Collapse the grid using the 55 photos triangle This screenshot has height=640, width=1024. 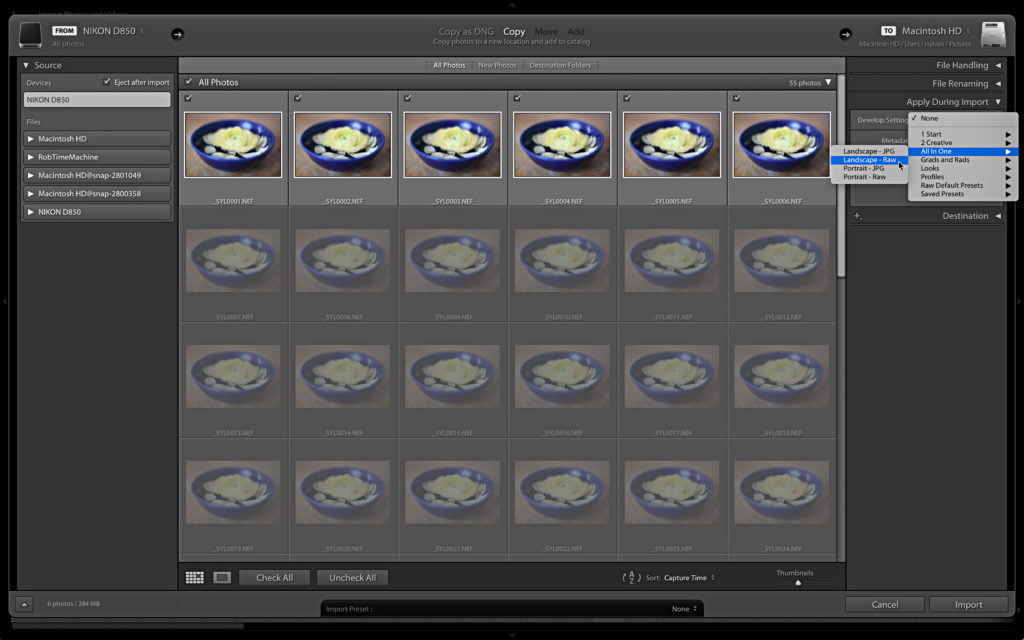tap(828, 82)
